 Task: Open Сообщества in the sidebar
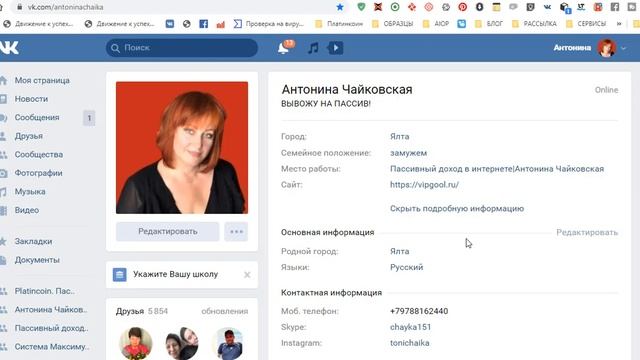[39, 155]
